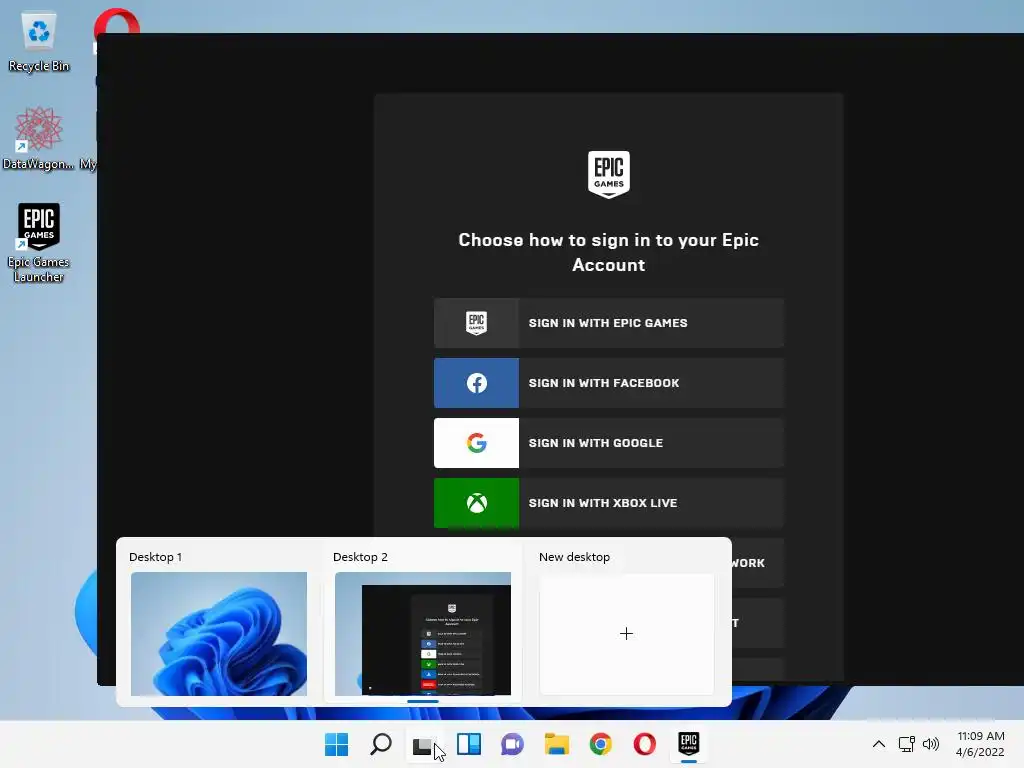The width and height of the screenshot is (1024, 768).
Task: Open File Explorer from taskbar
Action: coord(556,744)
